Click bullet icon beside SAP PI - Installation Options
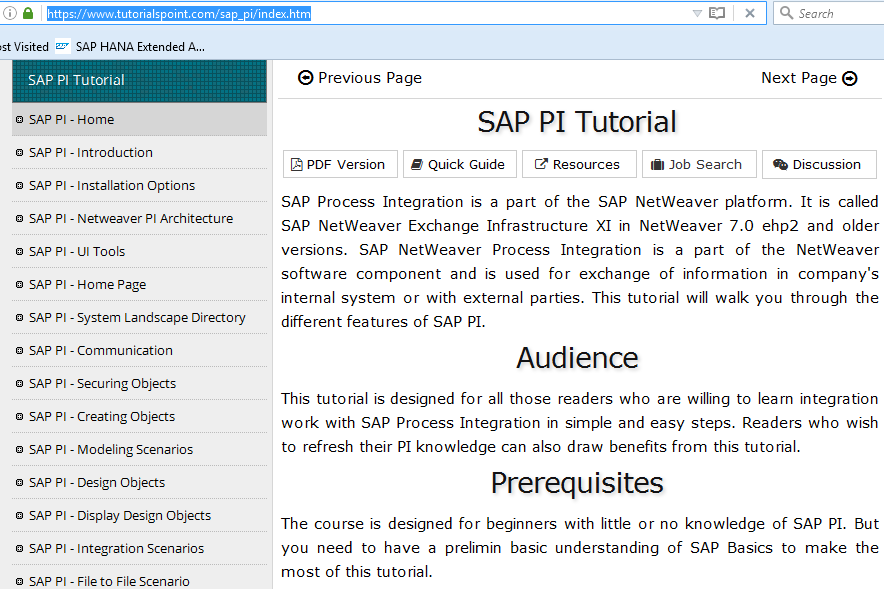Viewport: 884px width, 589px height. 20,185
